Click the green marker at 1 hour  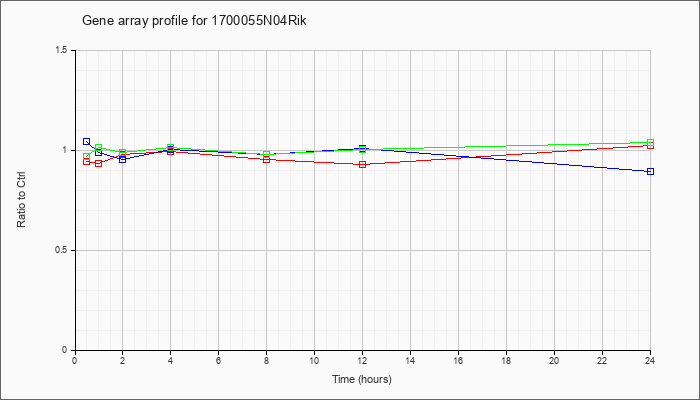tap(99, 147)
